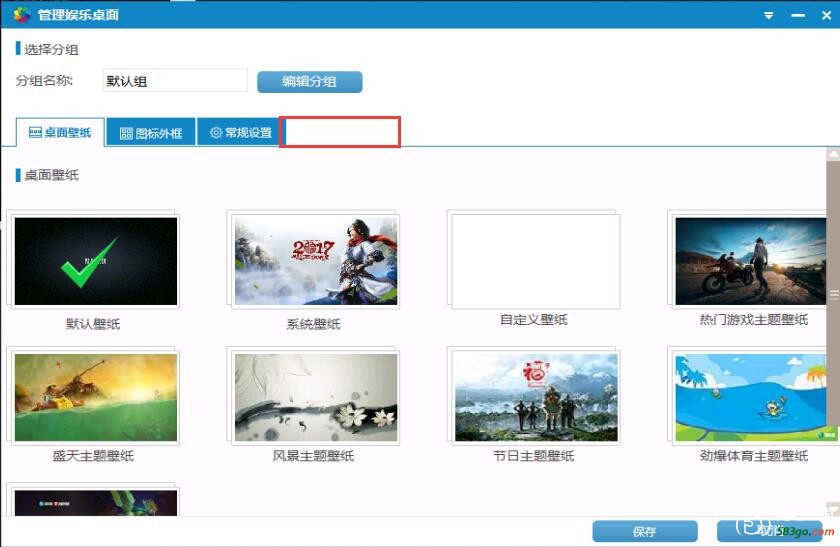Viewport: 840px width, 547px height.
Task: Pick the 盛天主题壁纸 thumbnail
Action: coord(95,398)
